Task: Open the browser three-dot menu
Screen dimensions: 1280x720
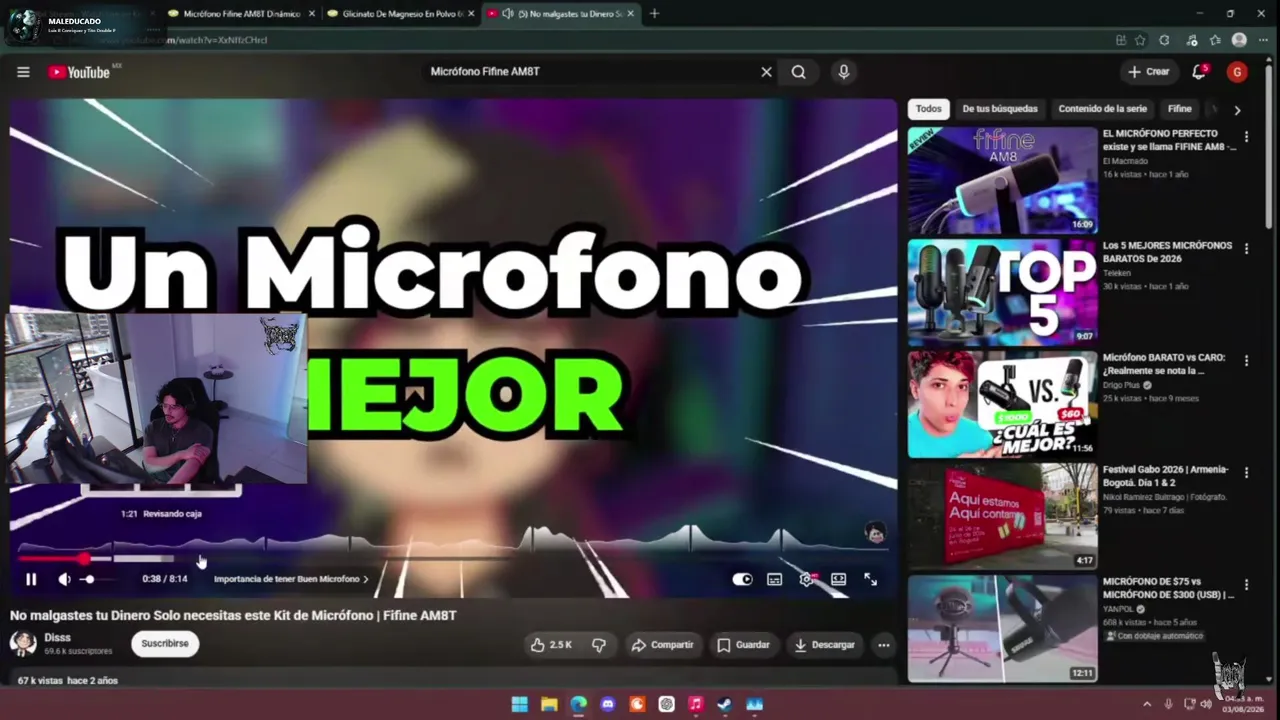Action: click(x=1261, y=40)
